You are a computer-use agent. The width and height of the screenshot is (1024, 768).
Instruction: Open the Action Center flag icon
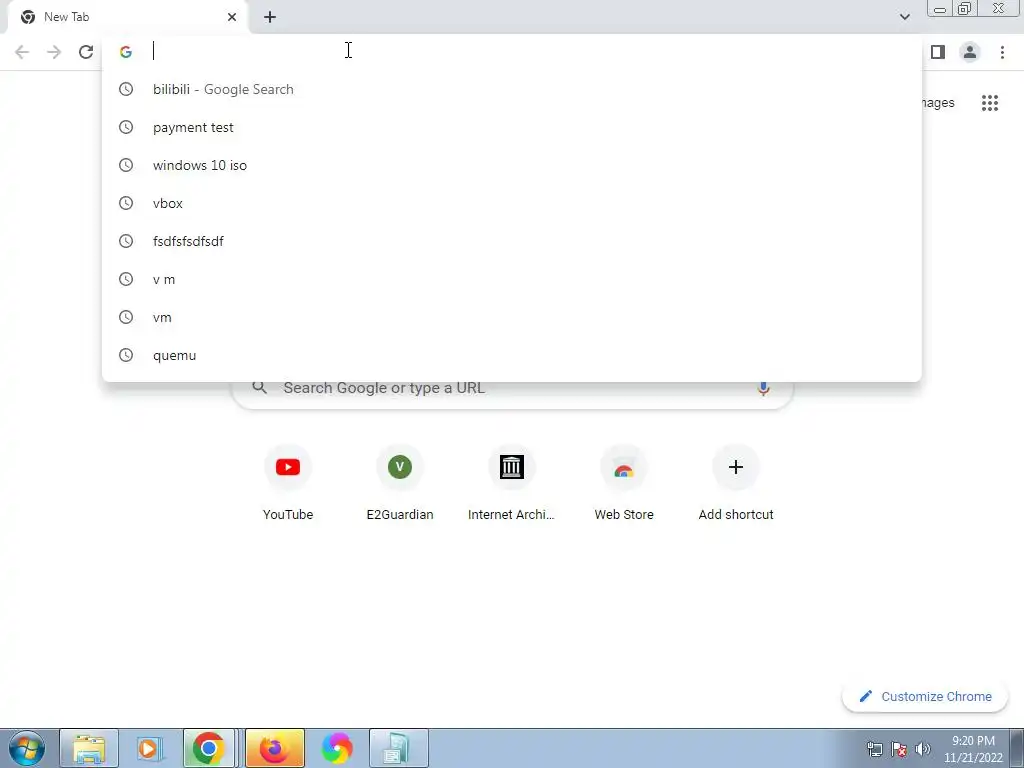click(x=899, y=749)
